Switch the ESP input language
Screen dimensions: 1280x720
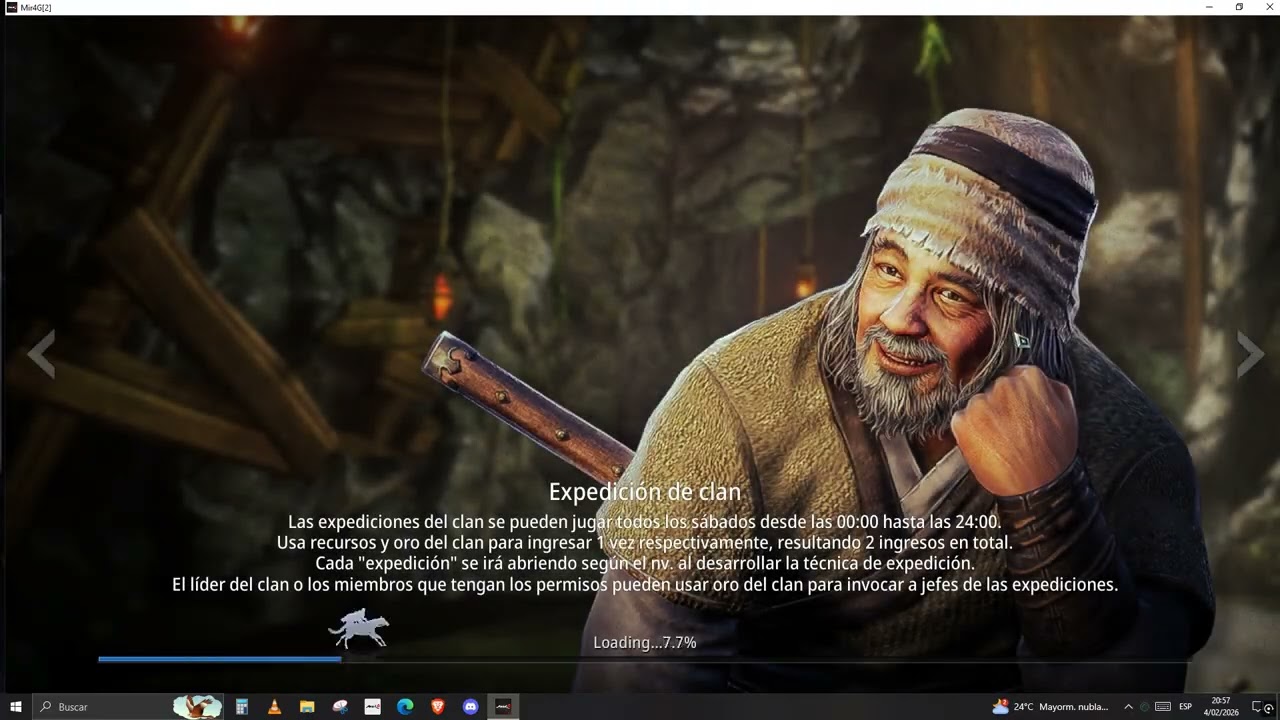click(x=1186, y=707)
